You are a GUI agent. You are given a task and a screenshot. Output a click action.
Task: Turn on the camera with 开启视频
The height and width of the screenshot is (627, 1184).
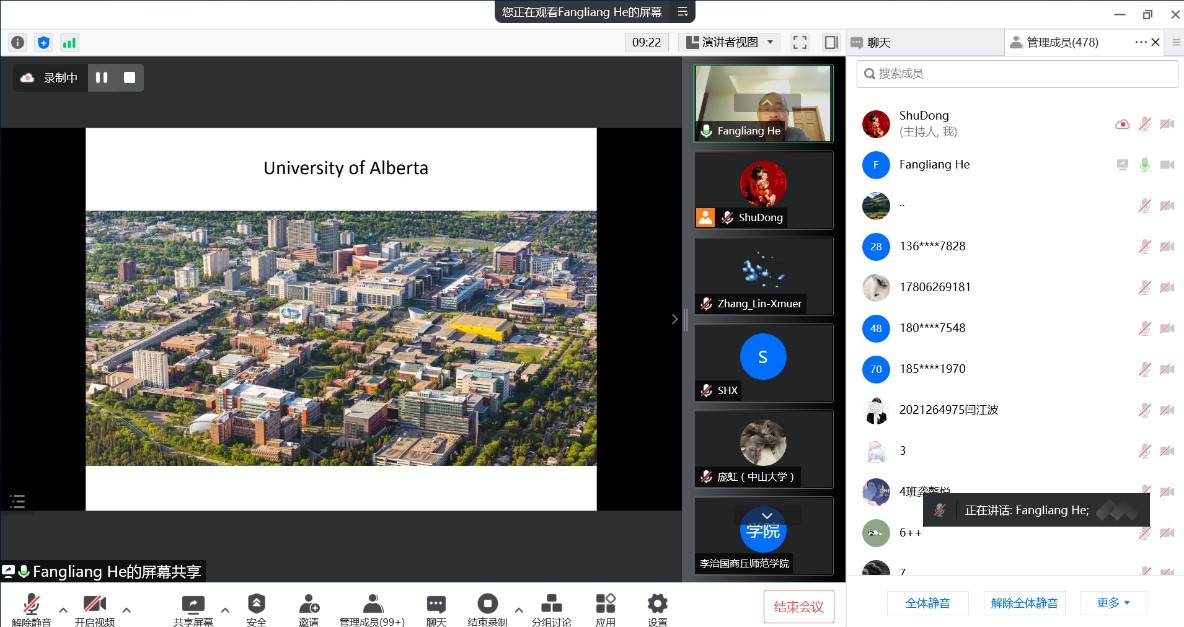tap(95, 608)
